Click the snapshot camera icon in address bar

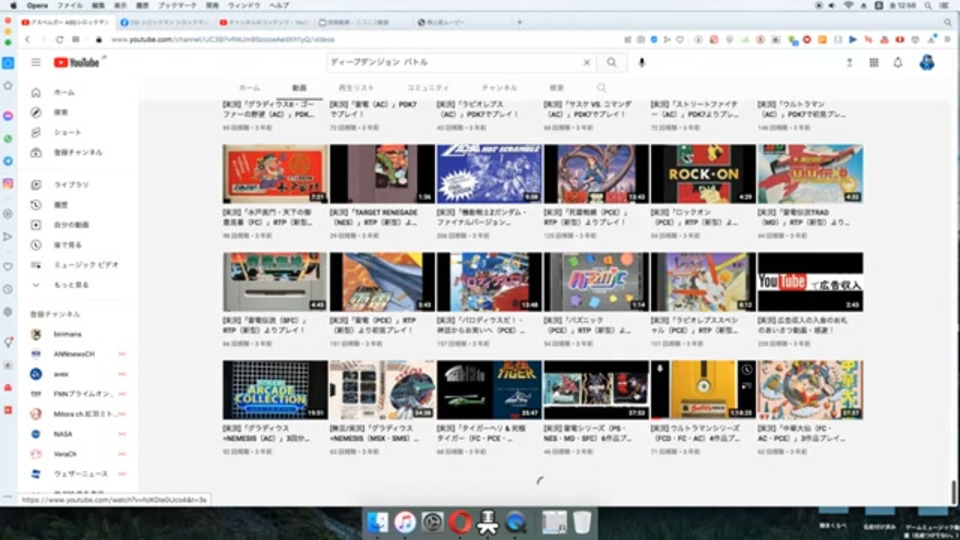(x=640, y=39)
